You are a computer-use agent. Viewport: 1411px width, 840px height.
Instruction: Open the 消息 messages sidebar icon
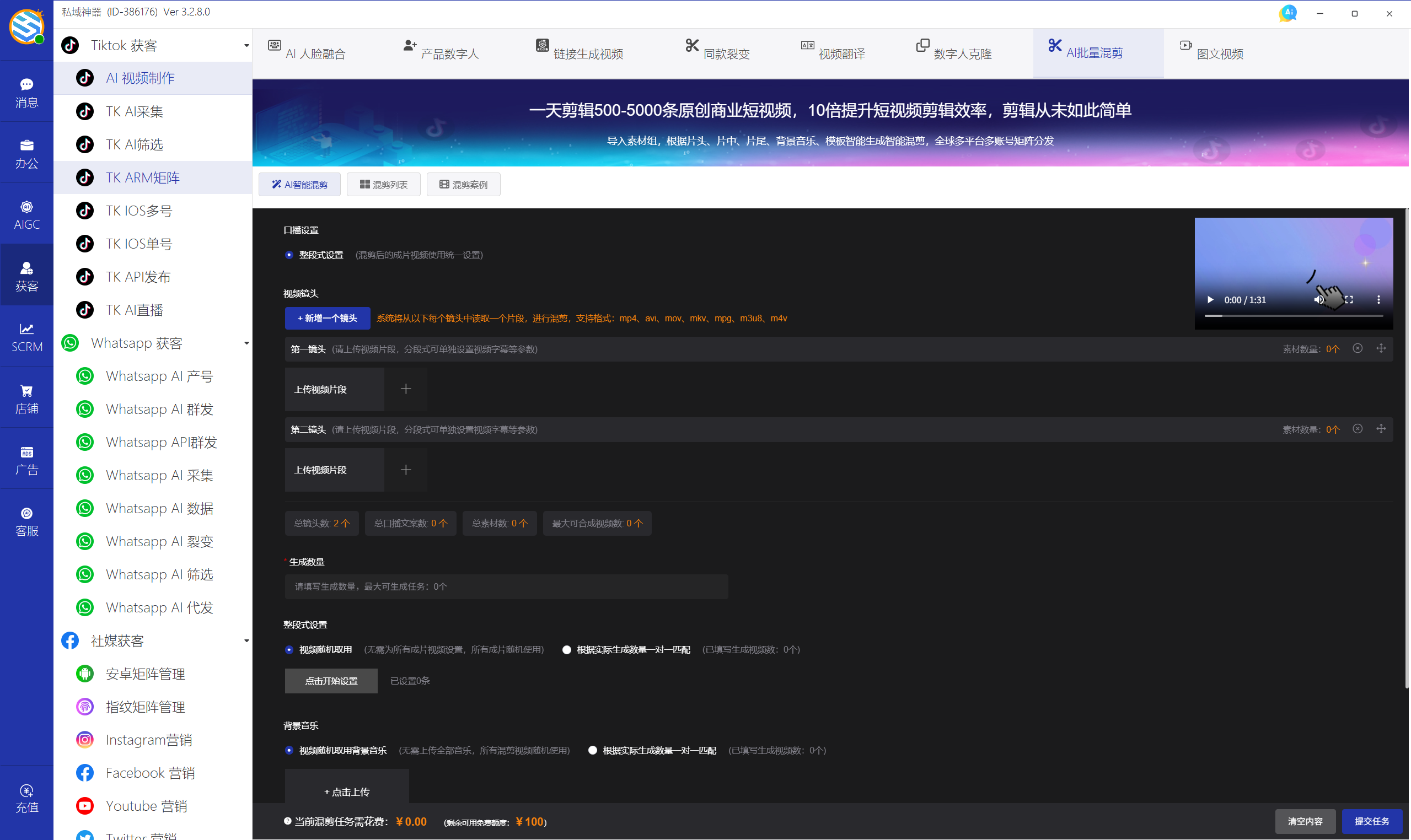26,91
